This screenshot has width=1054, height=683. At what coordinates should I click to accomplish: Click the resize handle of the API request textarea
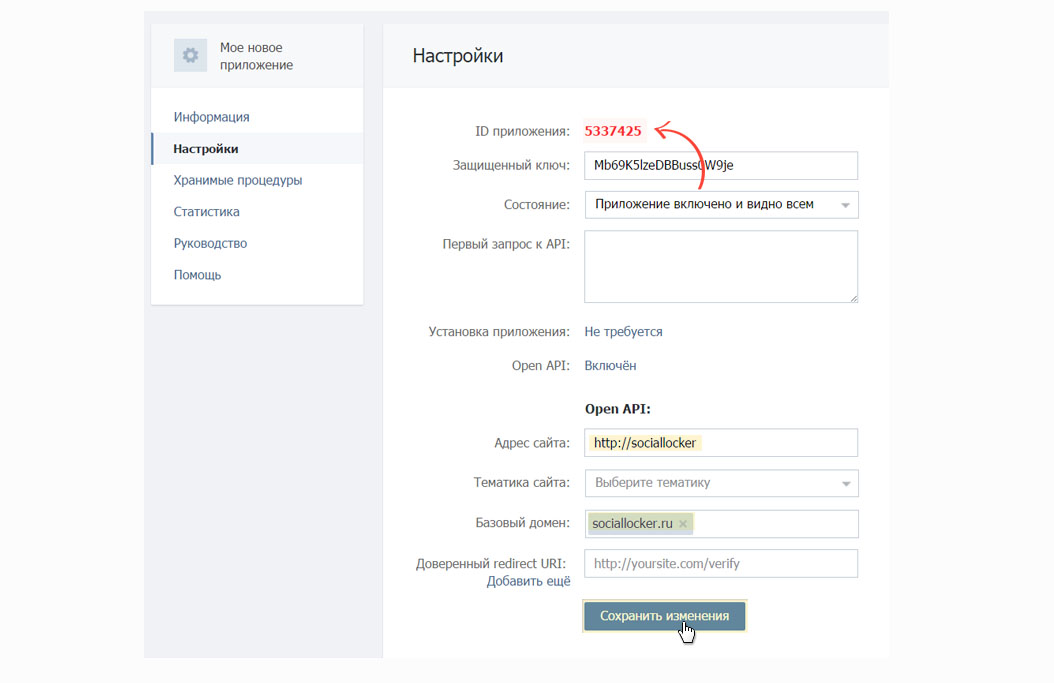click(853, 297)
